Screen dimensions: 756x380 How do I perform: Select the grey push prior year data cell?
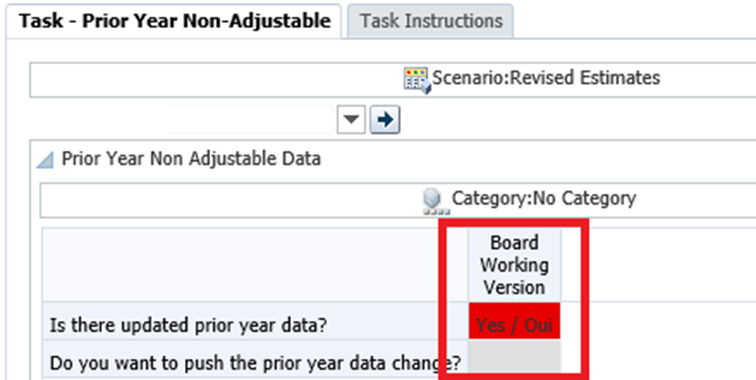pos(514,357)
